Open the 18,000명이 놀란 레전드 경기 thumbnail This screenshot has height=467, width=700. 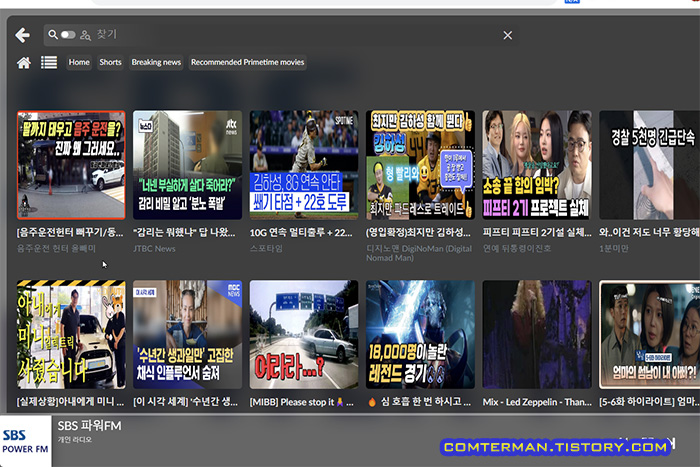421,334
